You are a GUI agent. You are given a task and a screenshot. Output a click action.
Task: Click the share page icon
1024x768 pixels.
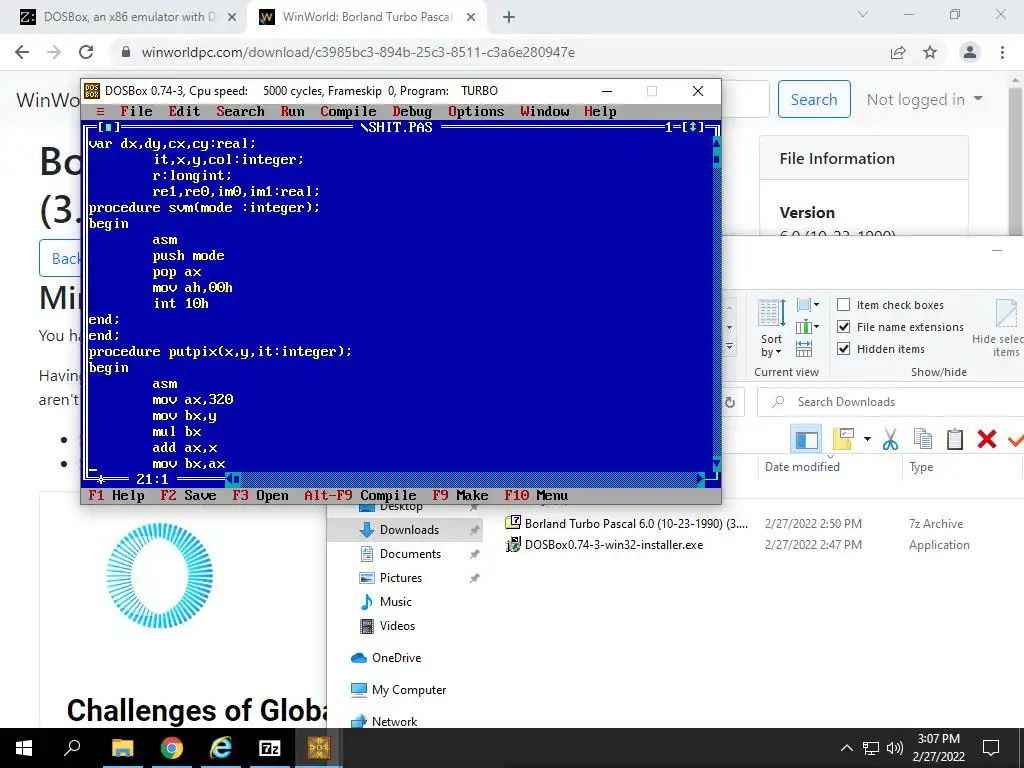click(898, 52)
